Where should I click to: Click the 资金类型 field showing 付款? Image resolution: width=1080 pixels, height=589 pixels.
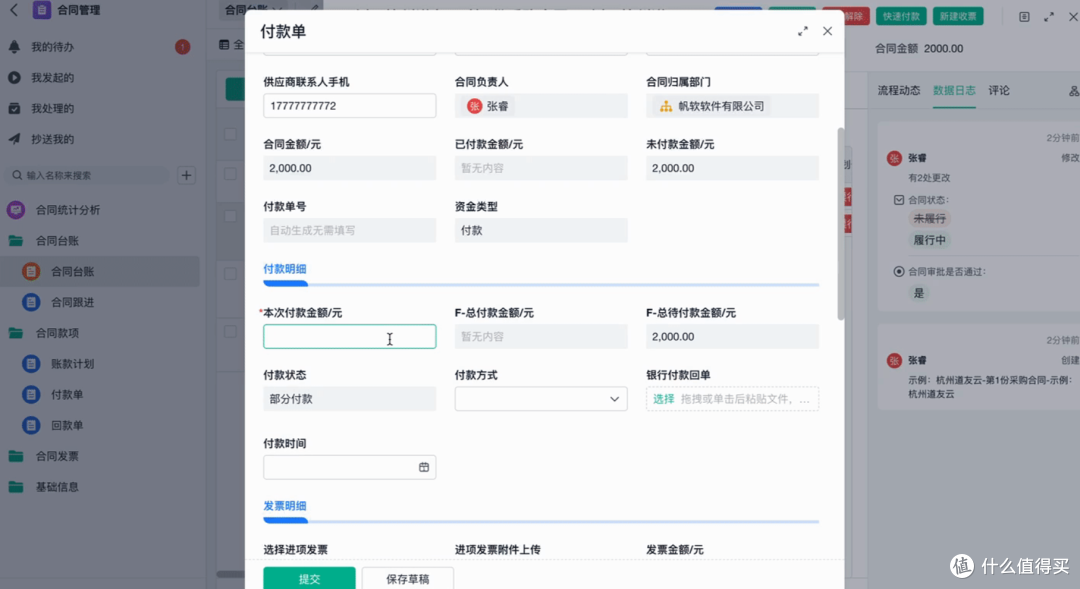click(x=541, y=230)
